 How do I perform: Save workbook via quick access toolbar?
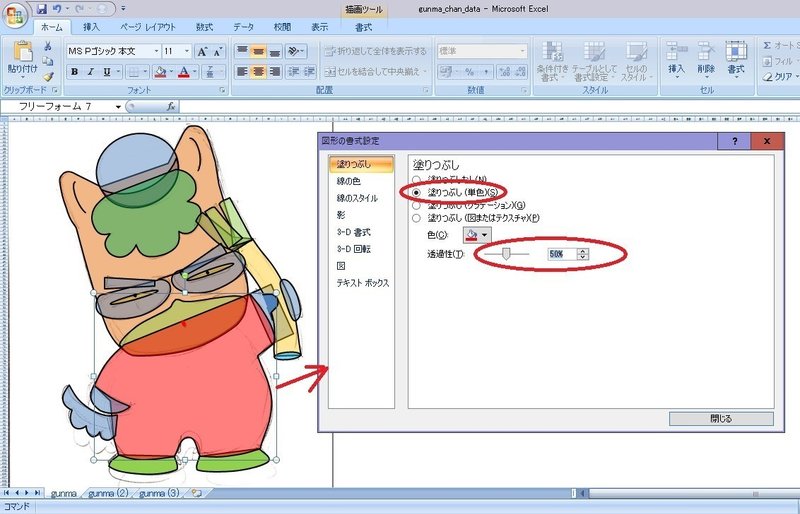[x=42, y=9]
